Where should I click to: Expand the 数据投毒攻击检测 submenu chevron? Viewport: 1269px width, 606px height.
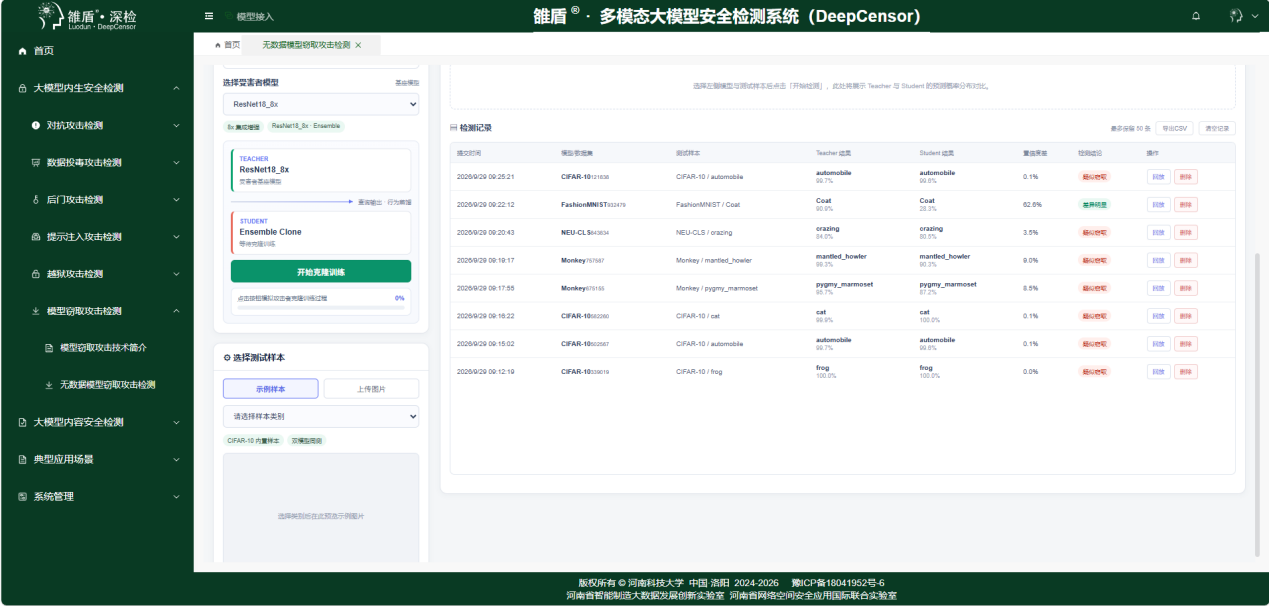[177, 162]
